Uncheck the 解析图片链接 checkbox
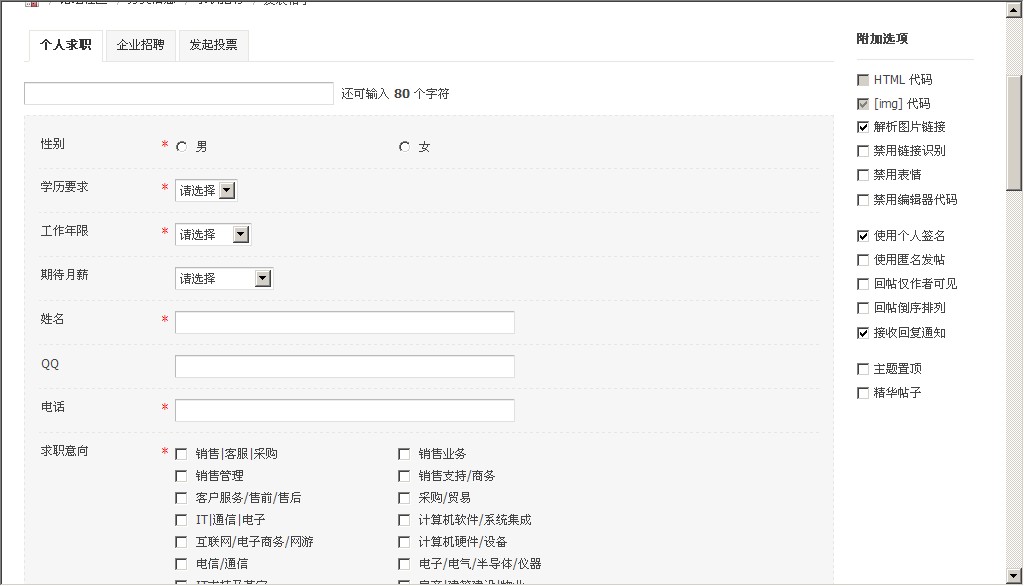The height and width of the screenshot is (586, 1024). tap(863, 127)
